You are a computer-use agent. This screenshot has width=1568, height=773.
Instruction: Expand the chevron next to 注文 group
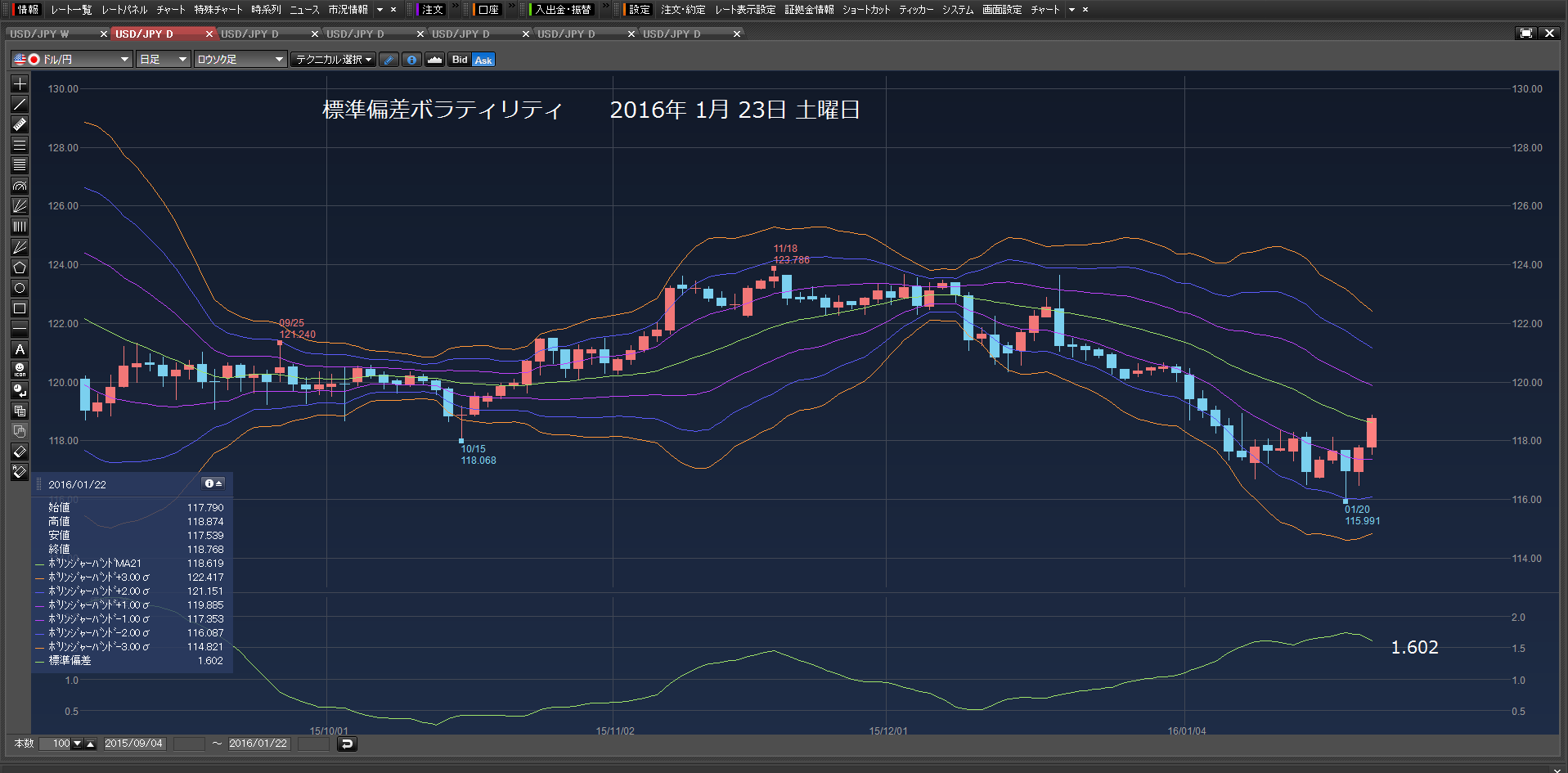pos(456,7)
